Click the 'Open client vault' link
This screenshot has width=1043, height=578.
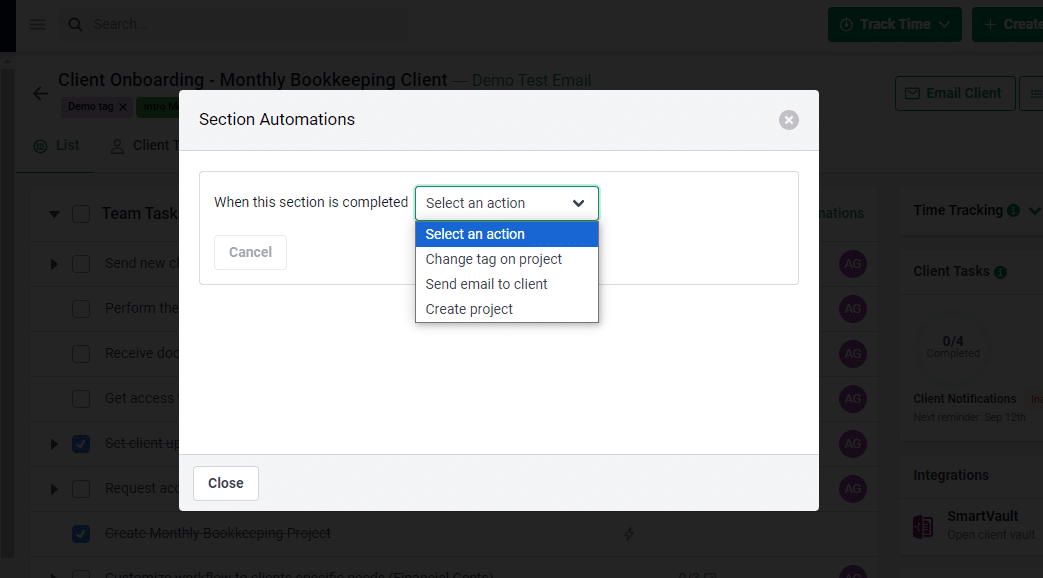(x=991, y=535)
